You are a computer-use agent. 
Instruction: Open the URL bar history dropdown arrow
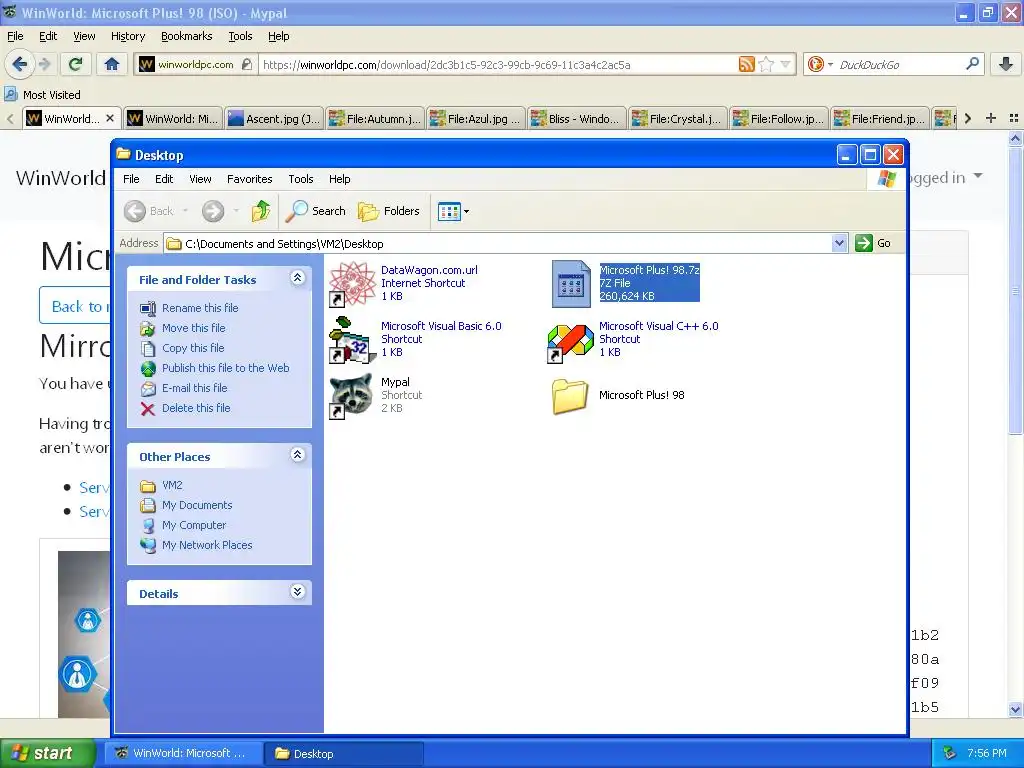pyautogui.click(x=785, y=64)
